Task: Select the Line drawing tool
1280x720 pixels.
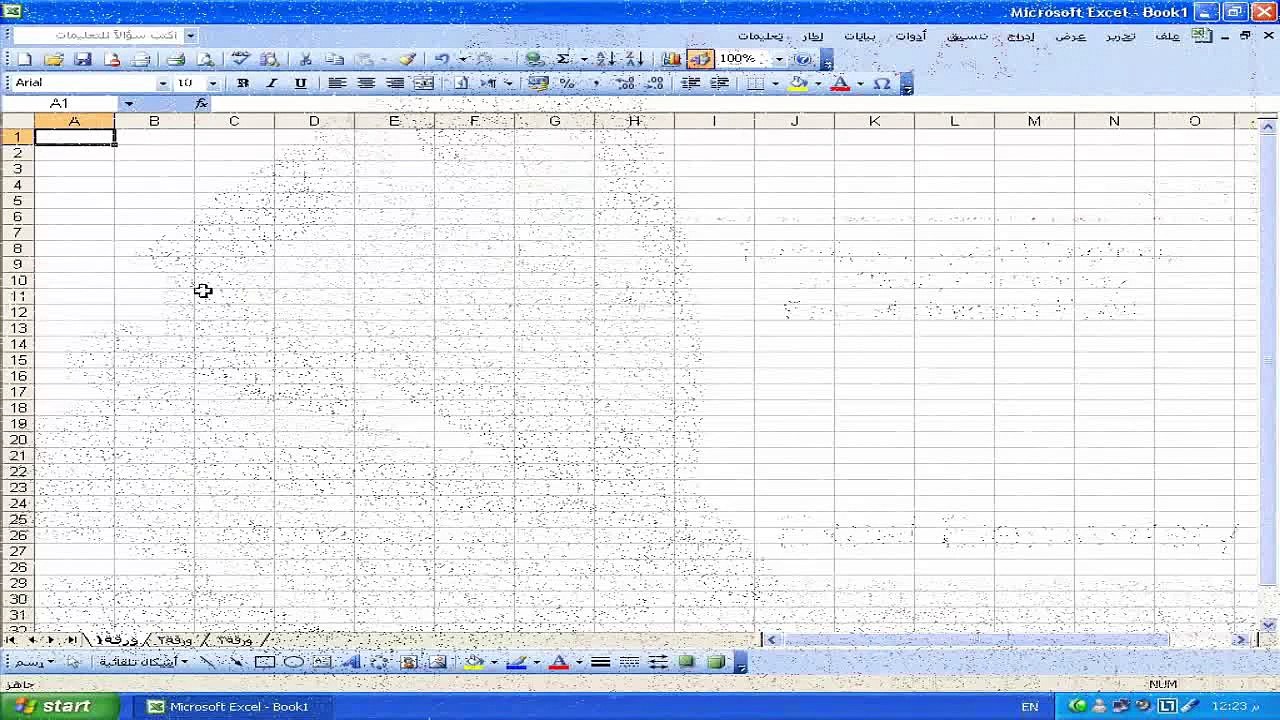Action: (208, 662)
